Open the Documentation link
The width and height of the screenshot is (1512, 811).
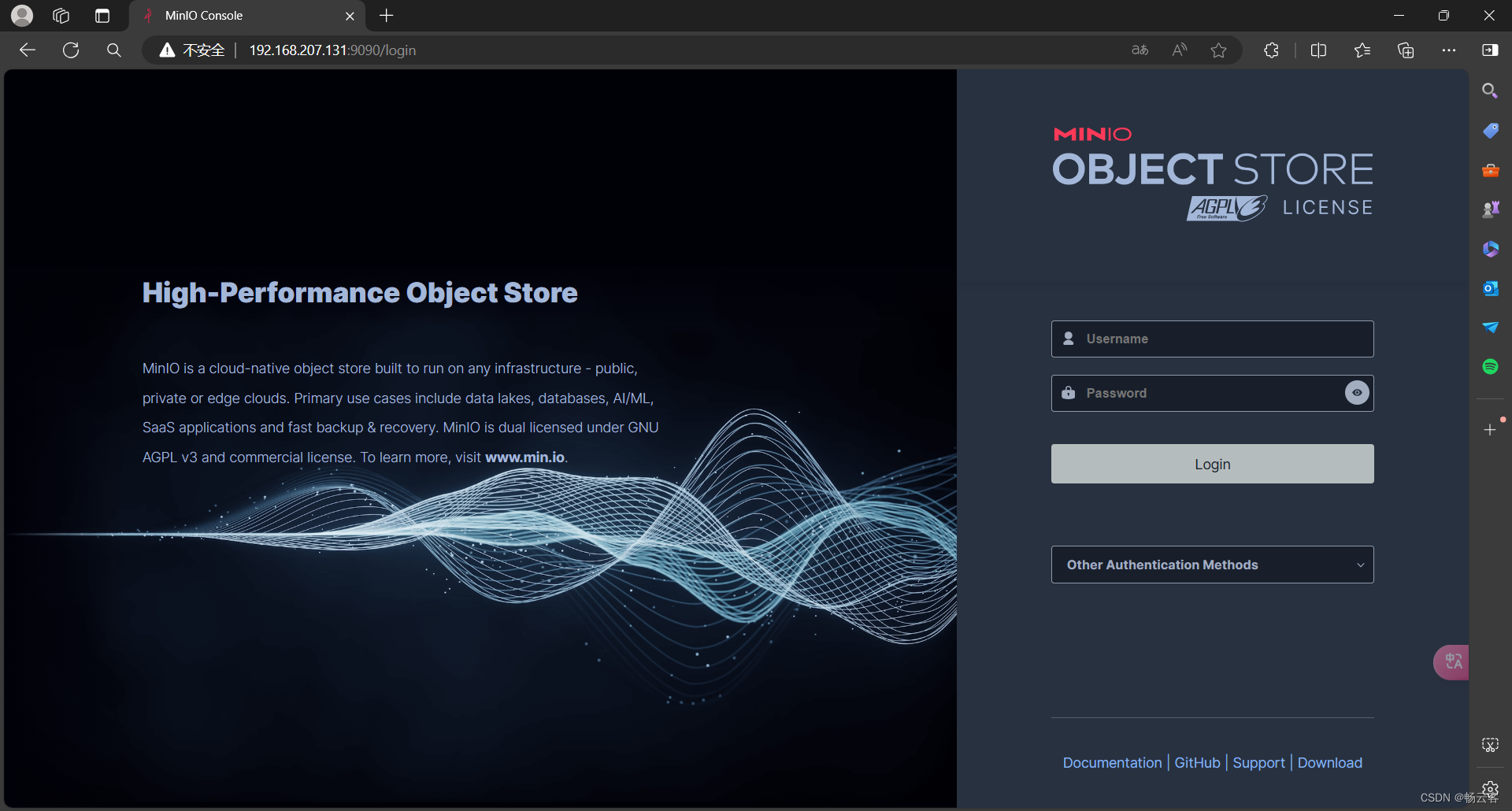(1112, 762)
